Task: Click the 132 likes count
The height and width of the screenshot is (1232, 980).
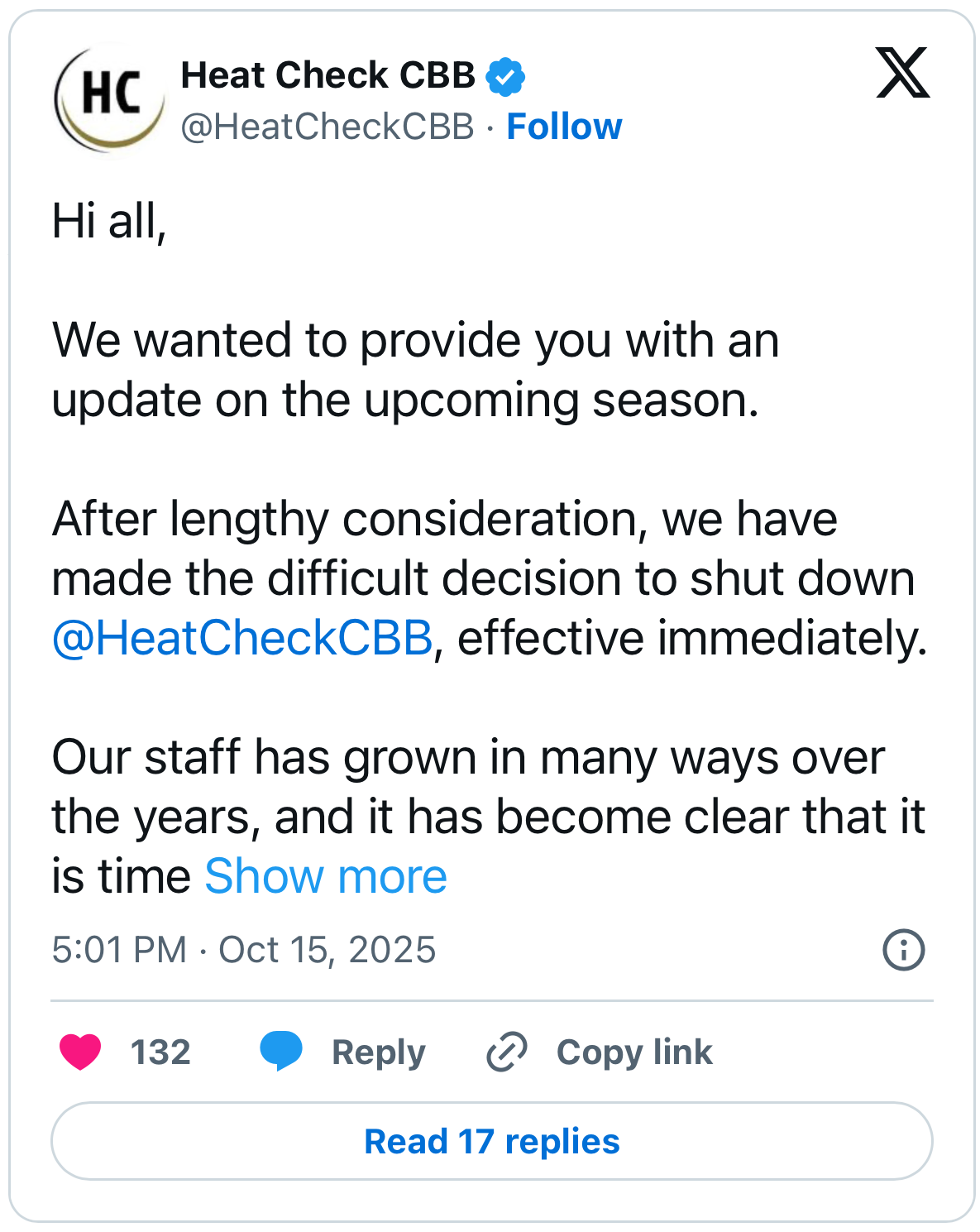Action: tap(160, 1052)
